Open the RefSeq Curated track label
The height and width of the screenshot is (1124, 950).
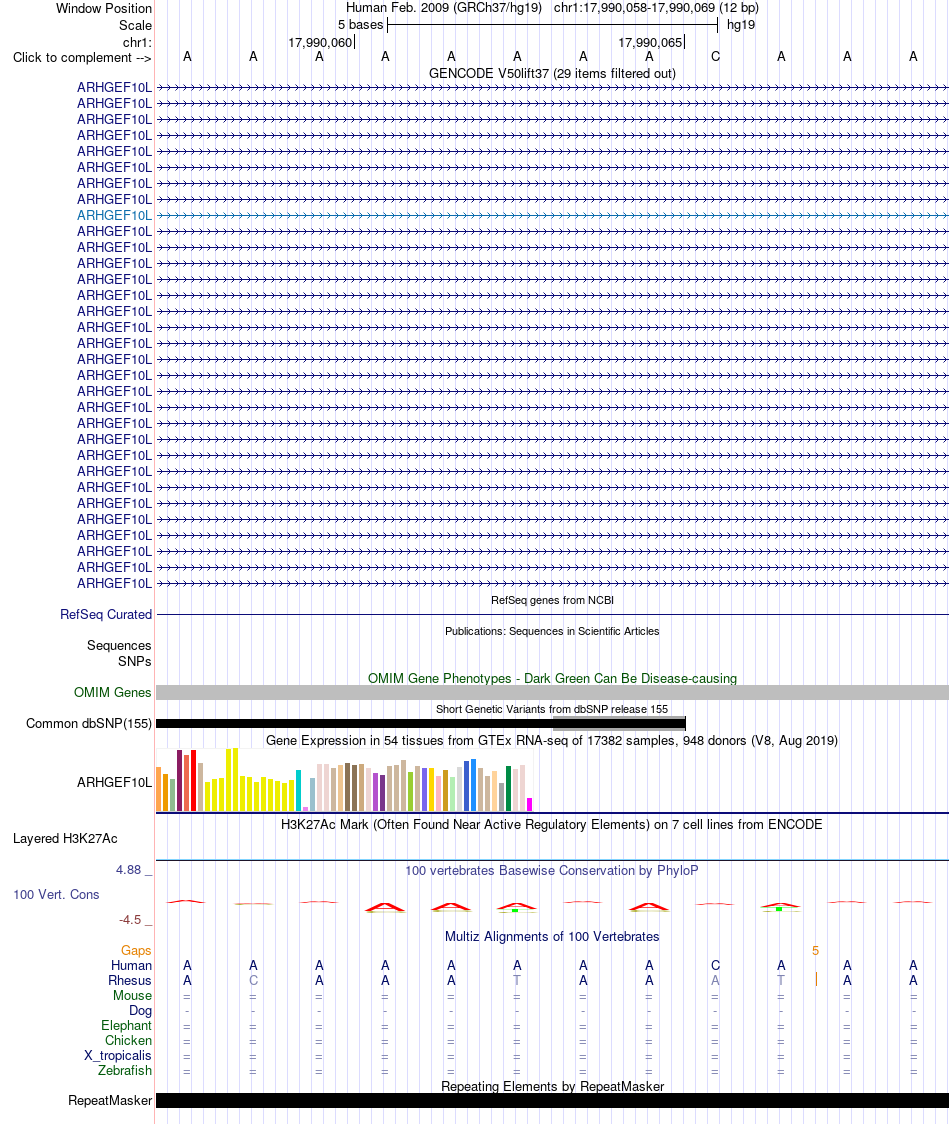105,614
